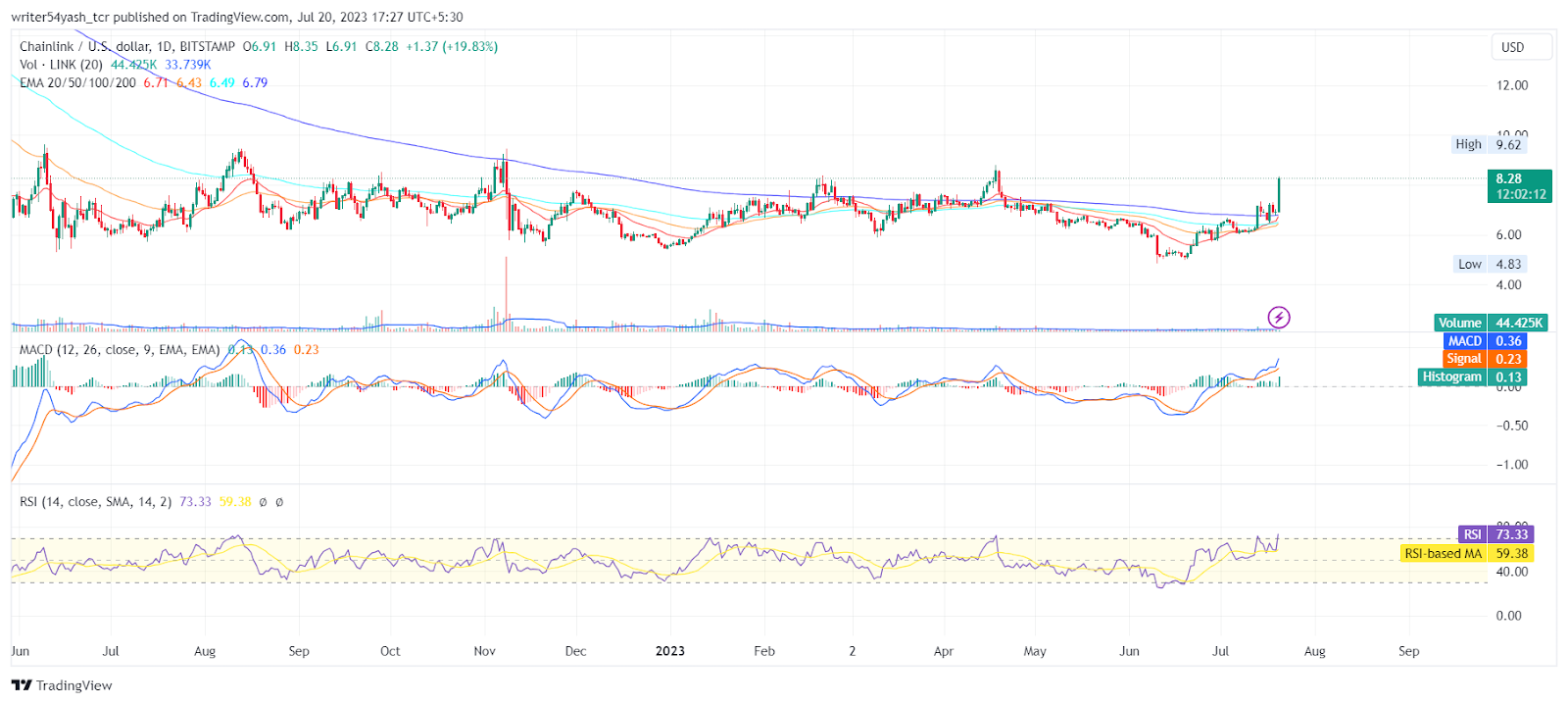The width and height of the screenshot is (1568, 704).
Task: Click the yellow 59.38 value in RSI legend
Action: [x=235, y=501]
